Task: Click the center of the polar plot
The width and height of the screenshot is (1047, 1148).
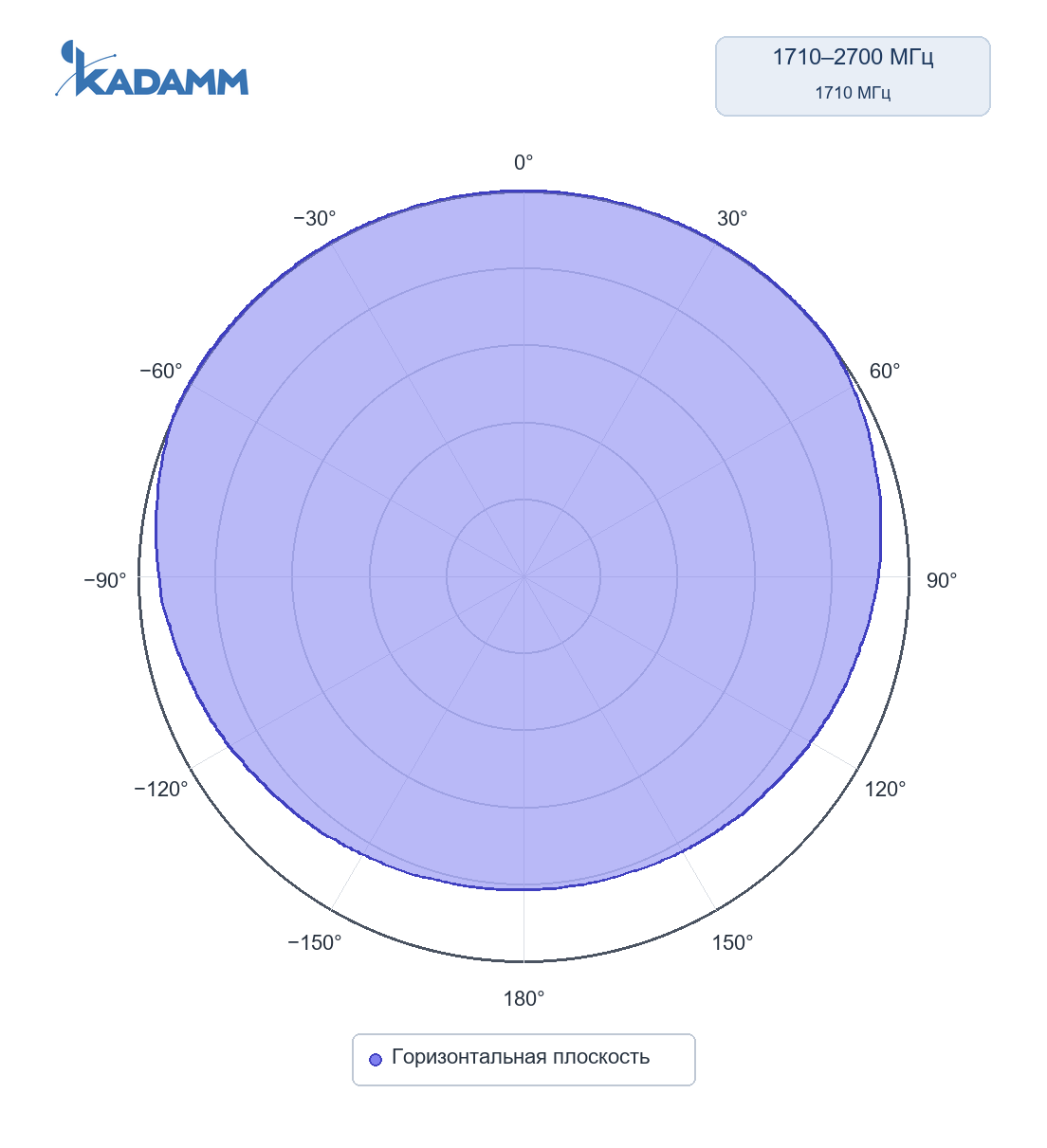Action: 523,576
